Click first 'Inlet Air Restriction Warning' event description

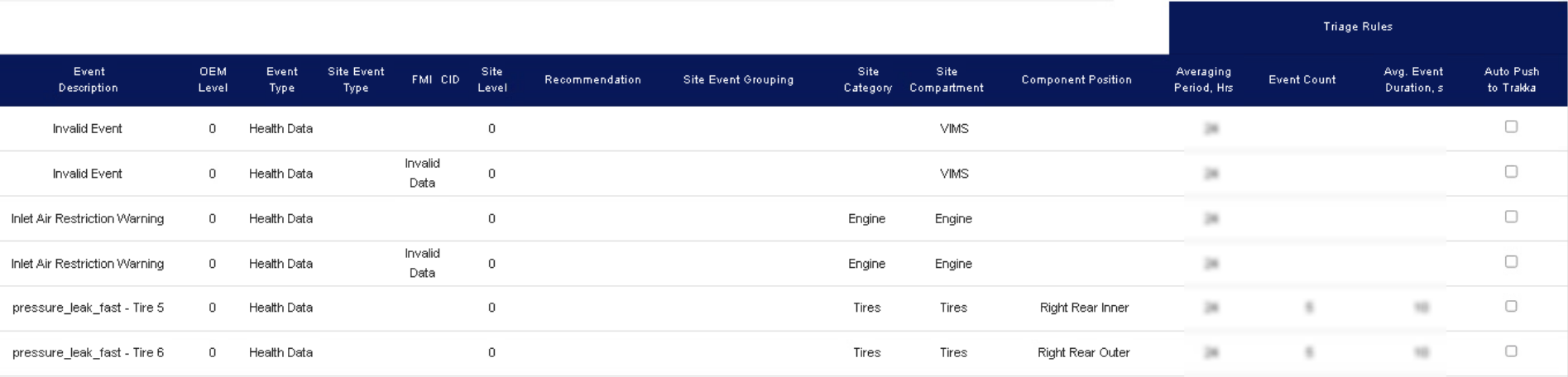click(88, 218)
